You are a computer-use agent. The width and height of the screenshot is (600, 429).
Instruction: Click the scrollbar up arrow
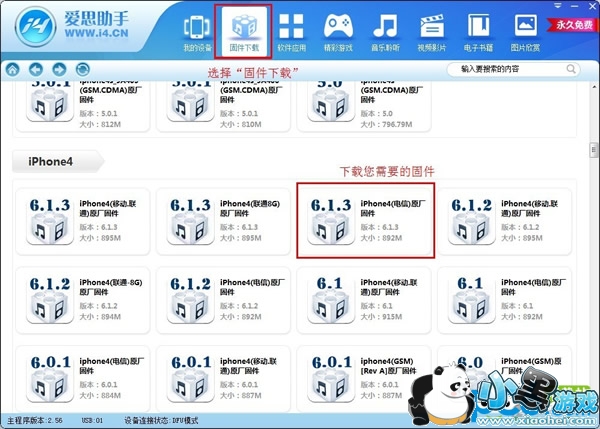[594, 87]
